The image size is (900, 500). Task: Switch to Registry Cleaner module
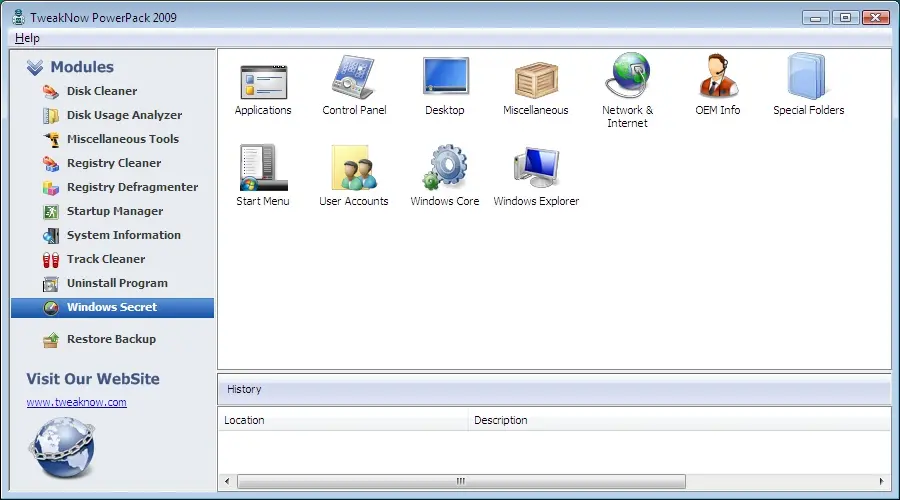[113, 163]
